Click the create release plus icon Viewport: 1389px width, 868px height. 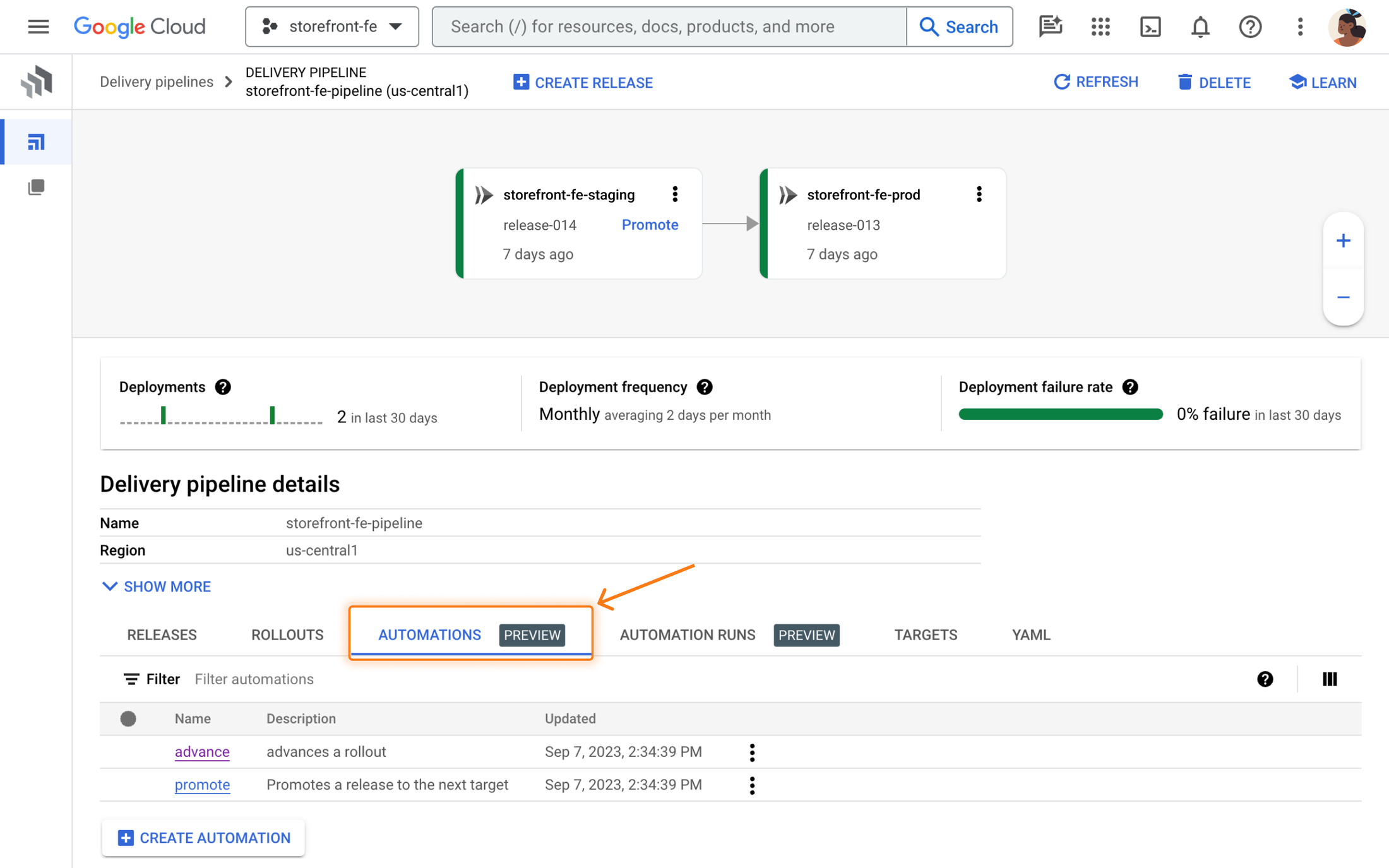click(x=520, y=82)
